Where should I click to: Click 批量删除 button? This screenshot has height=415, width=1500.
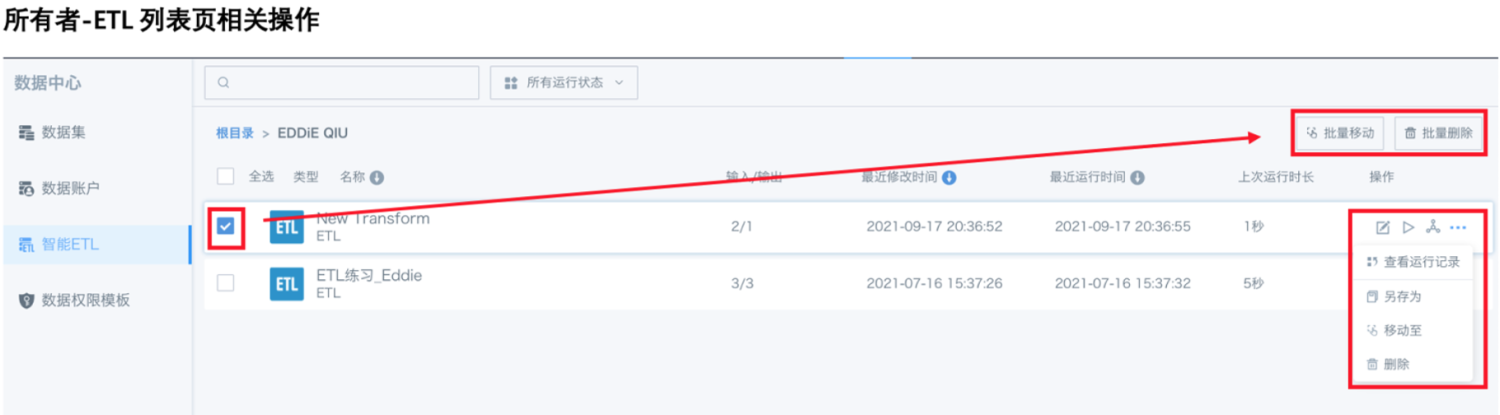(1438, 133)
